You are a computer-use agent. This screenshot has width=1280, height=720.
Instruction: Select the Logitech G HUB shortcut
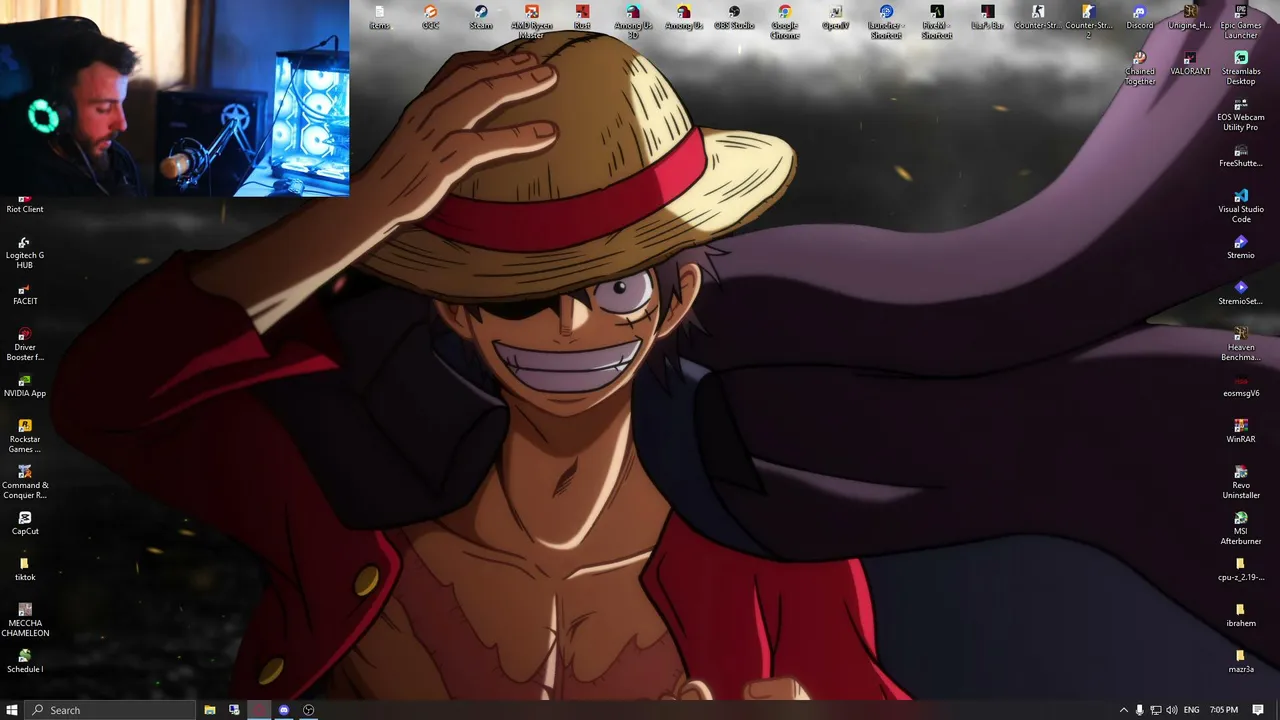pos(25,252)
